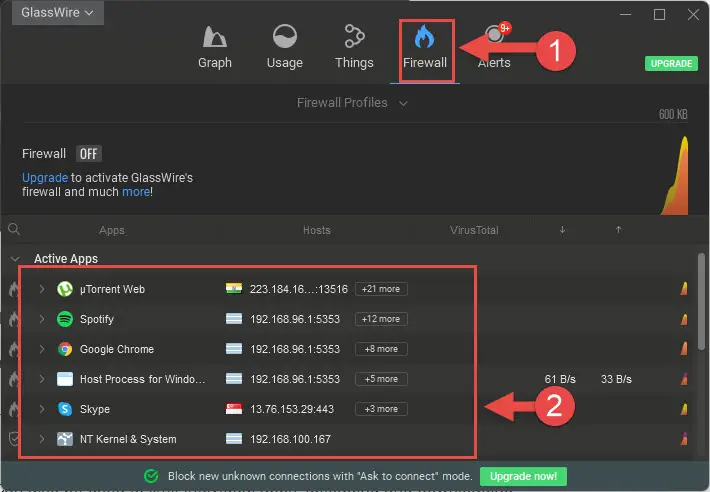The width and height of the screenshot is (710, 492).
Task: Click the mini graph for NT Kernel & System
Action: [684, 439]
